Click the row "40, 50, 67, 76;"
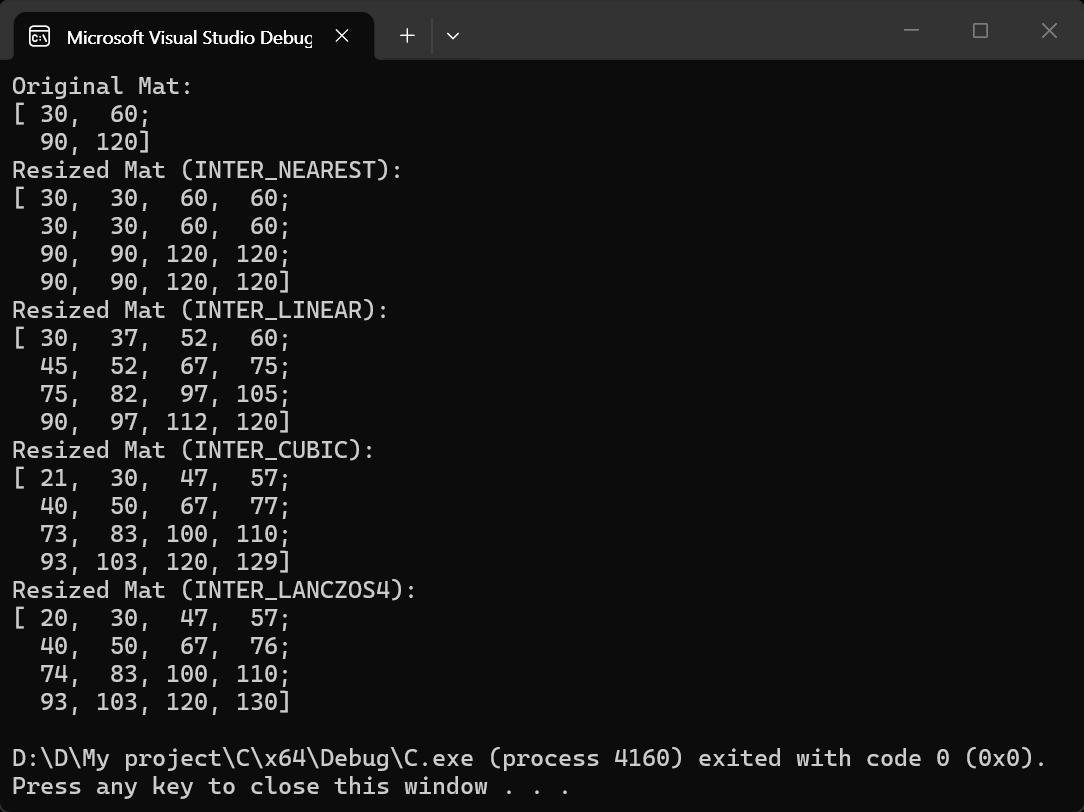 point(165,646)
